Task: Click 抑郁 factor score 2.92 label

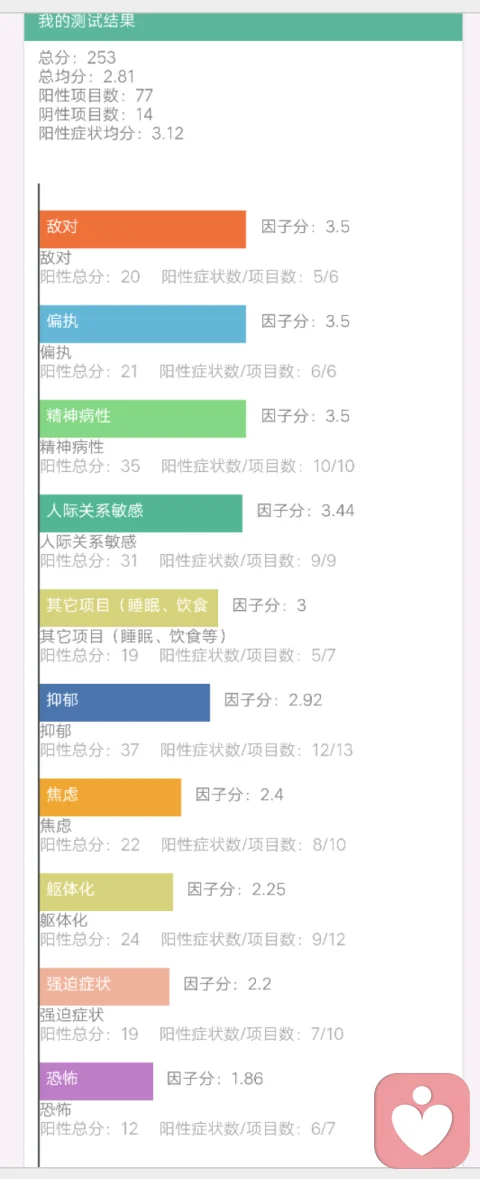Action: (x=273, y=701)
